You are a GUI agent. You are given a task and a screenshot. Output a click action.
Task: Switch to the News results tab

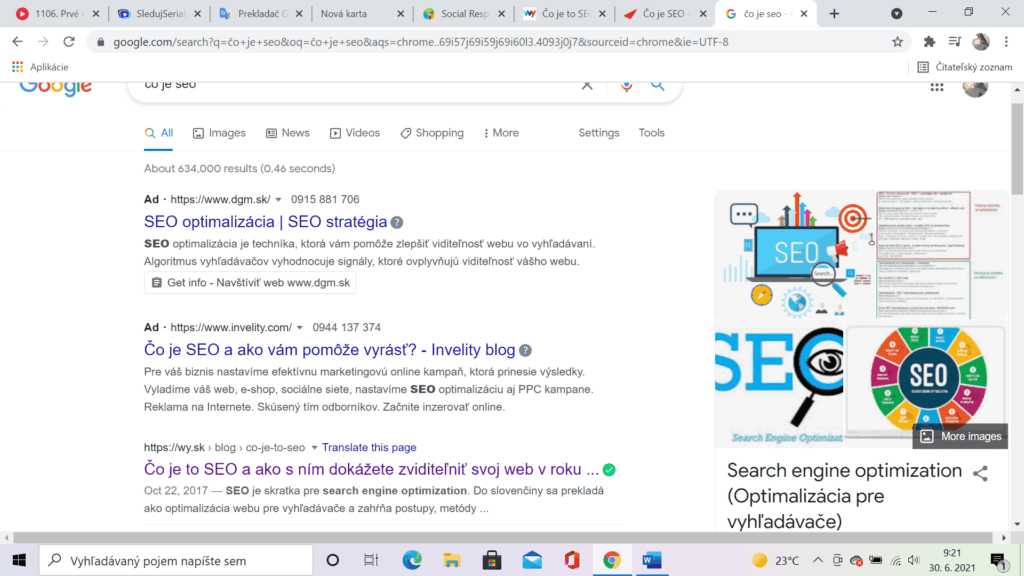288,133
